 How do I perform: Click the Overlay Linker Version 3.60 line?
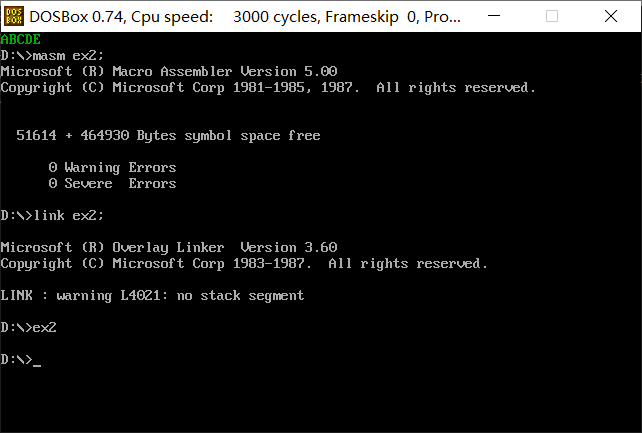[168, 247]
